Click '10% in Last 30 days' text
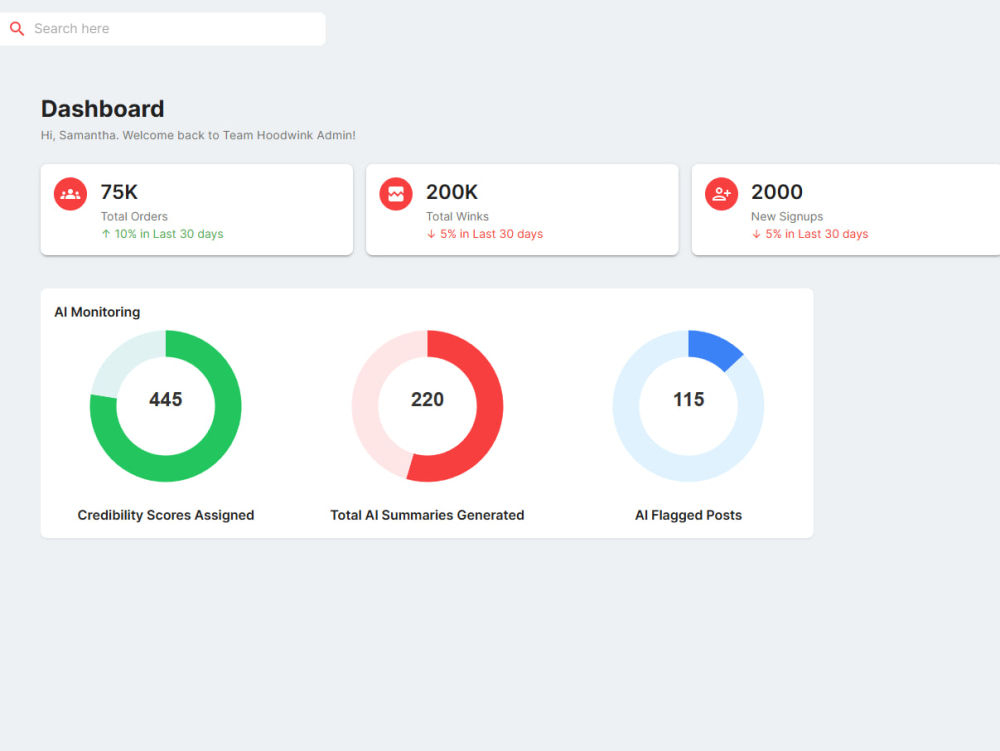Image resolution: width=1000 pixels, height=751 pixels. pos(169,234)
